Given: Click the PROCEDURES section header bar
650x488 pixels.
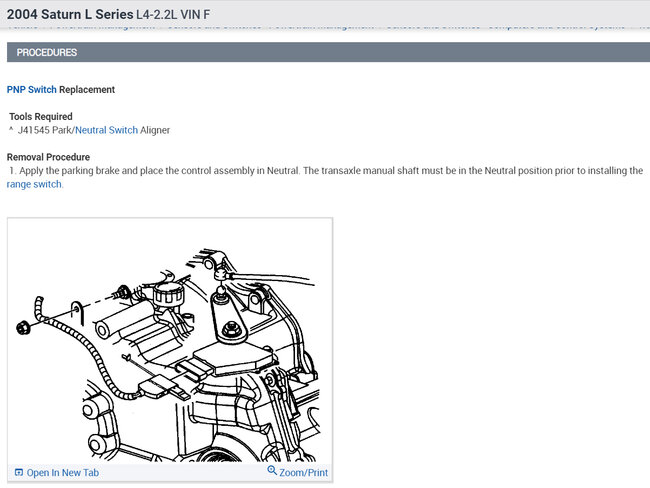Looking at the screenshot, I should (x=328, y=52).
